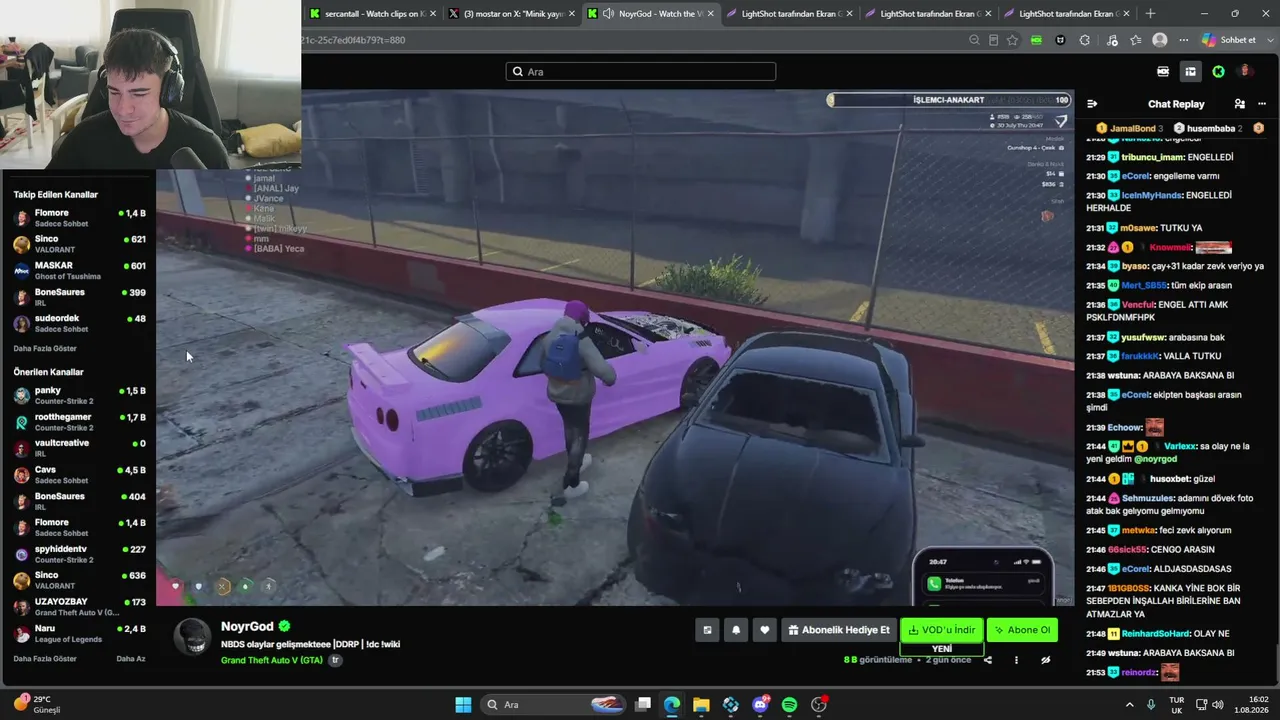Click the green Kick logo icon in header
Image resolution: width=1280 pixels, height=720 pixels.
[x=1218, y=72]
